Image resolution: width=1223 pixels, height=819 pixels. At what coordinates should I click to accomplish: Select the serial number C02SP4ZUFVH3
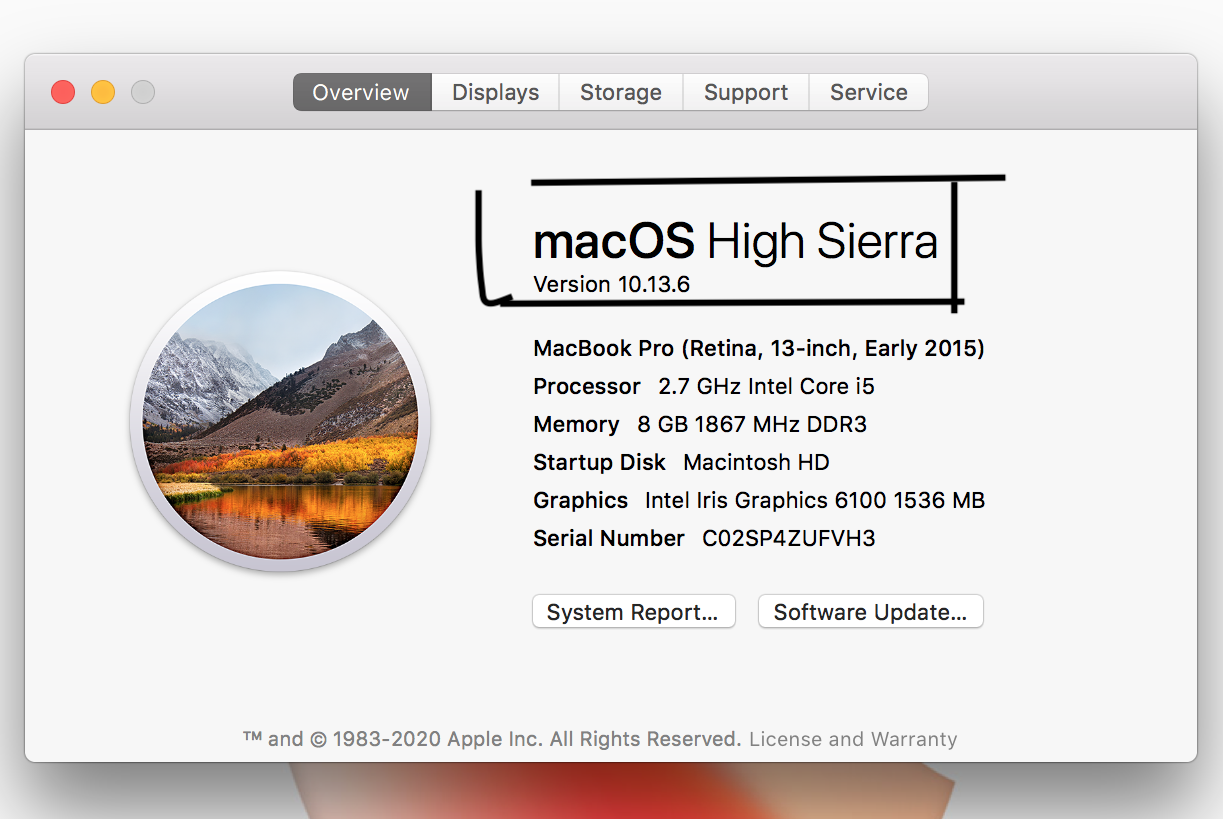789,538
